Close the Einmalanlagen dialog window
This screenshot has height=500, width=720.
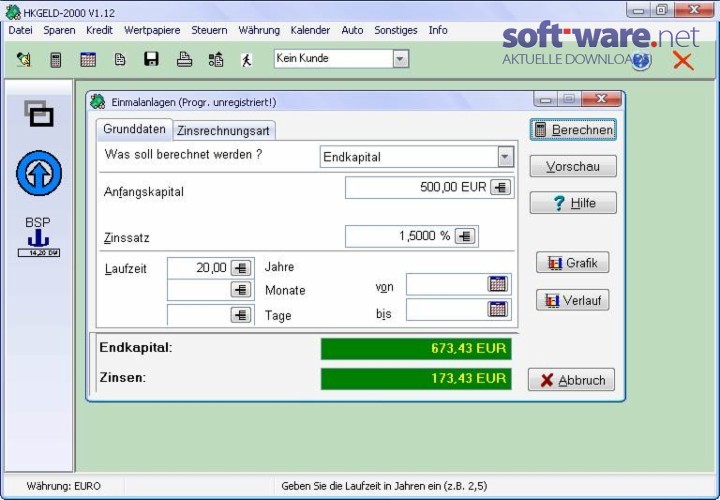(x=601, y=99)
